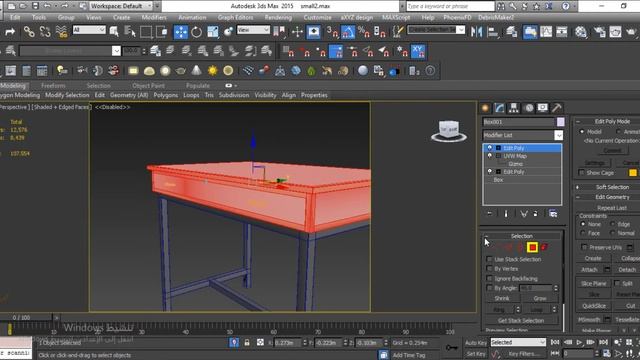
Task: Select the Select and Move tool
Action: click(180, 32)
